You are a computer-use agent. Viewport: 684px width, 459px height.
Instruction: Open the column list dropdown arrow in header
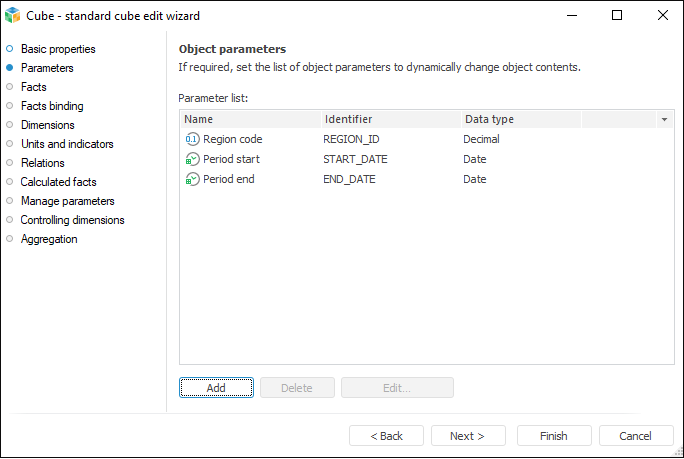(x=665, y=119)
